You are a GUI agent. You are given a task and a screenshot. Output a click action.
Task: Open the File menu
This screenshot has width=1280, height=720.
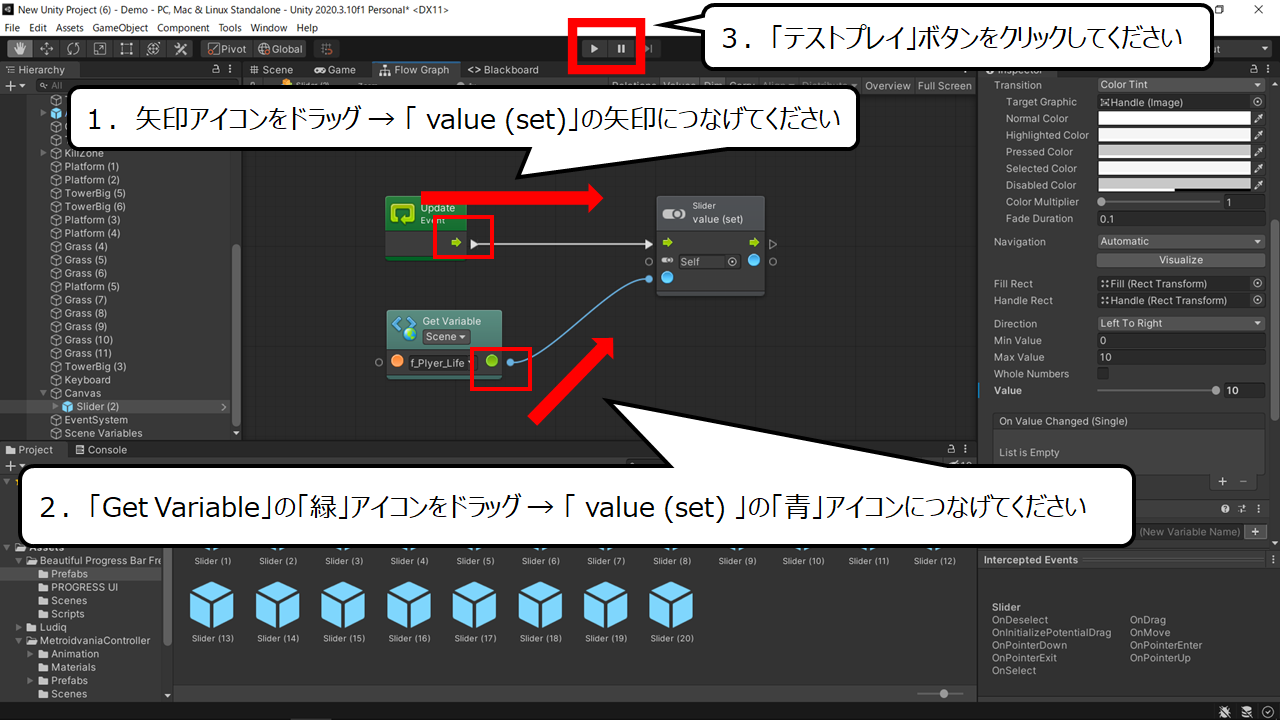click(12, 28)
